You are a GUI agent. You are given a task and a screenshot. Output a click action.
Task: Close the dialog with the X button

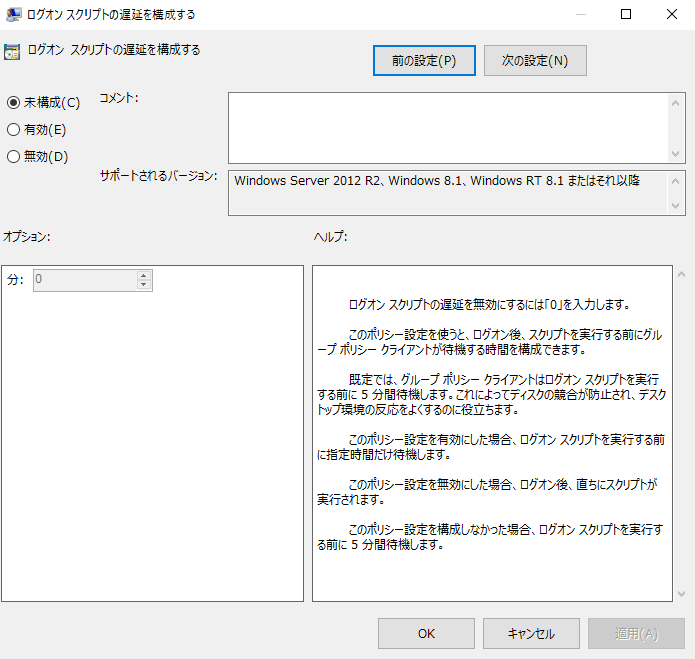[672, 14]
